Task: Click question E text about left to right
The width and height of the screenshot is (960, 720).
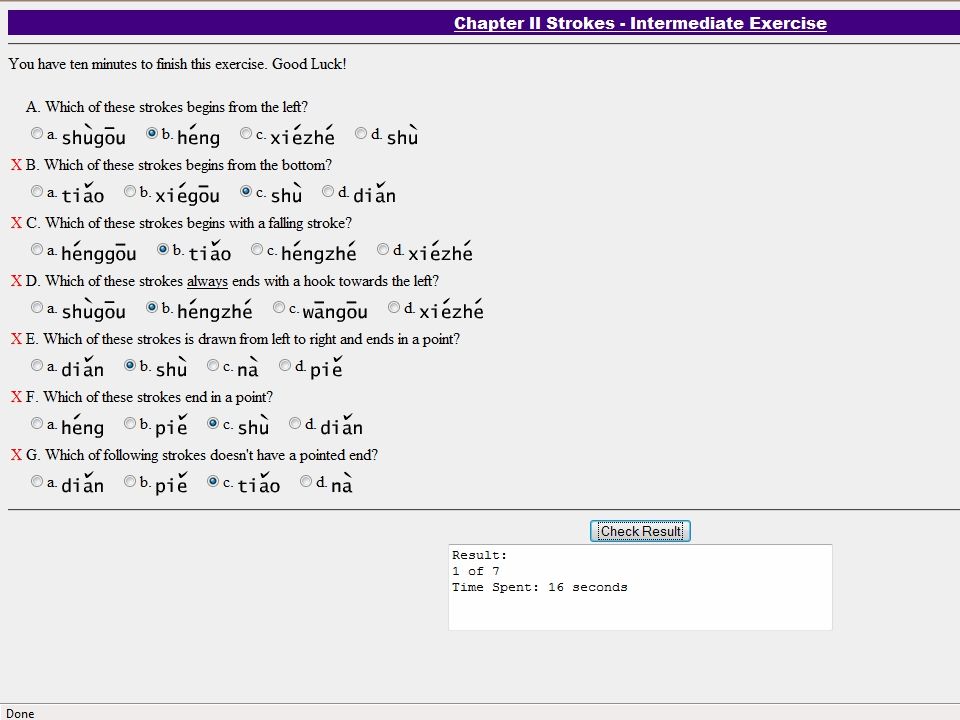Action: coord(242,339)
